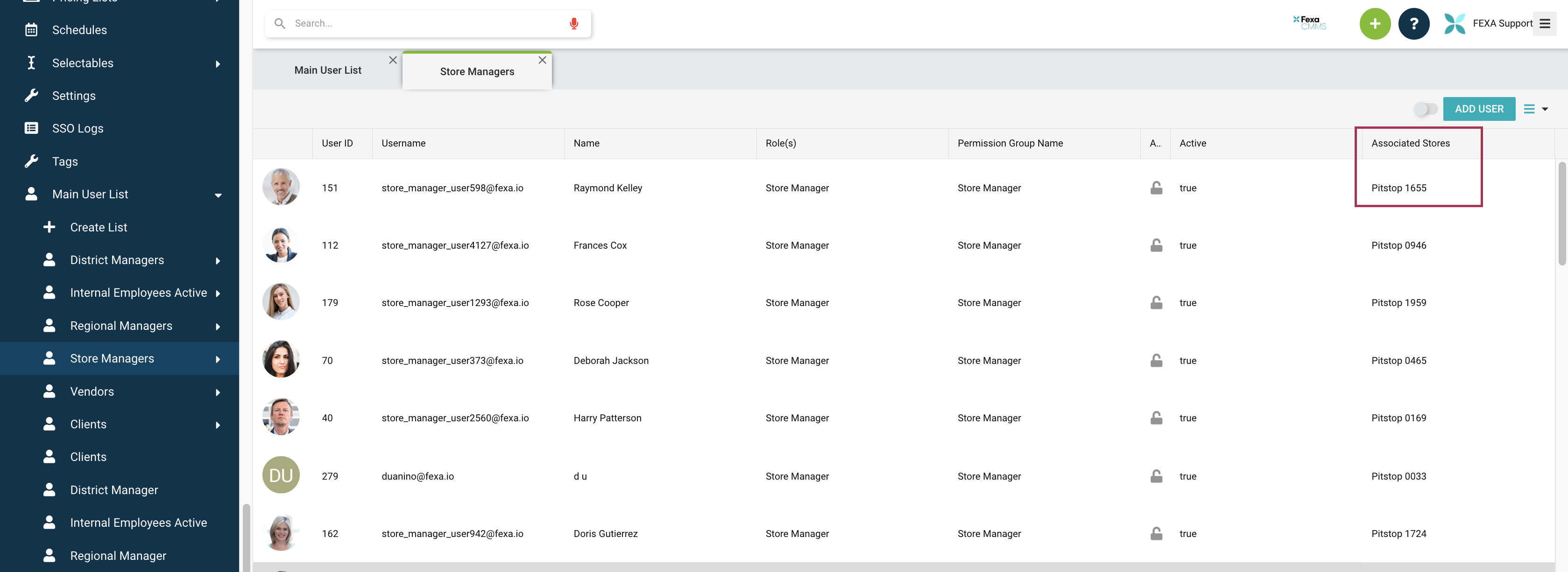Click the ADD USER button

[1478, 109]
